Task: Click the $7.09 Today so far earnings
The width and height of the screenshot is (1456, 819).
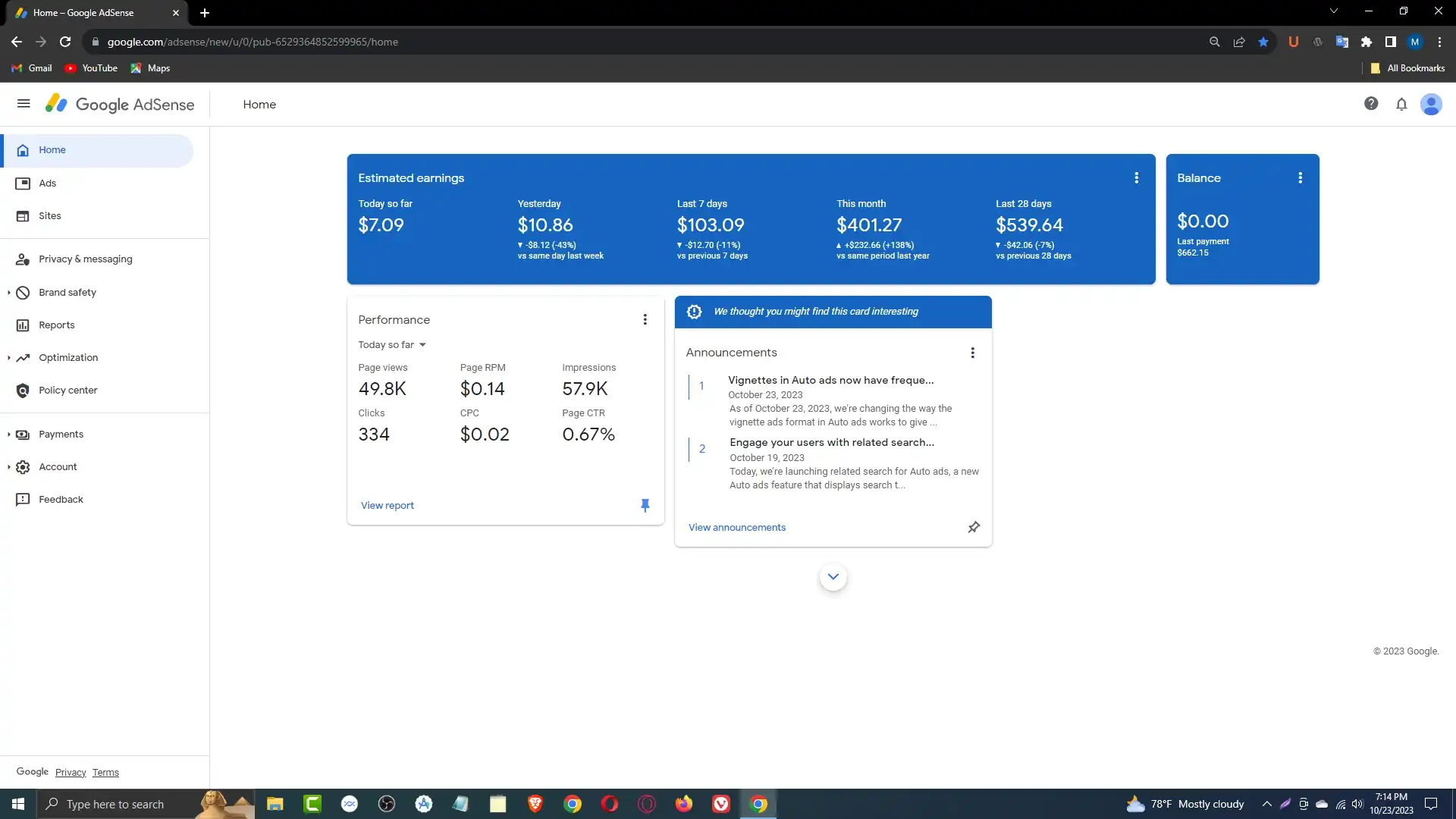Action: (x=381, y=225)
